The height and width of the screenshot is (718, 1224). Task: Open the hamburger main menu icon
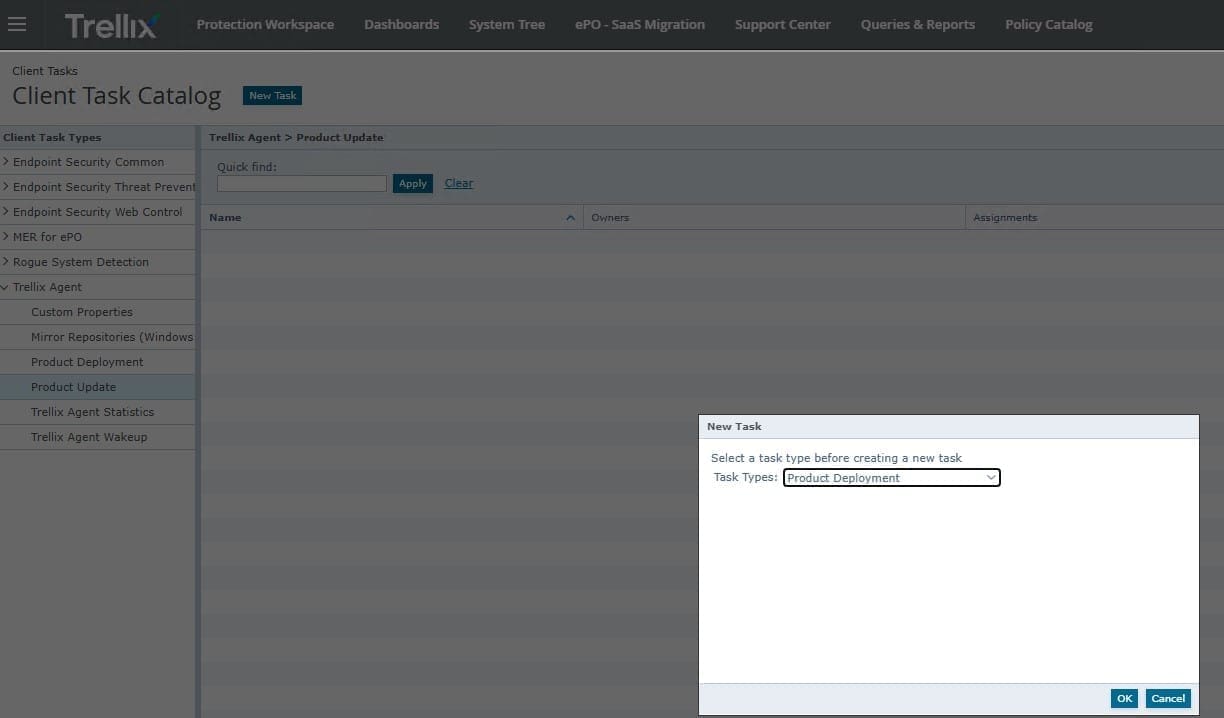coord(17,24)
